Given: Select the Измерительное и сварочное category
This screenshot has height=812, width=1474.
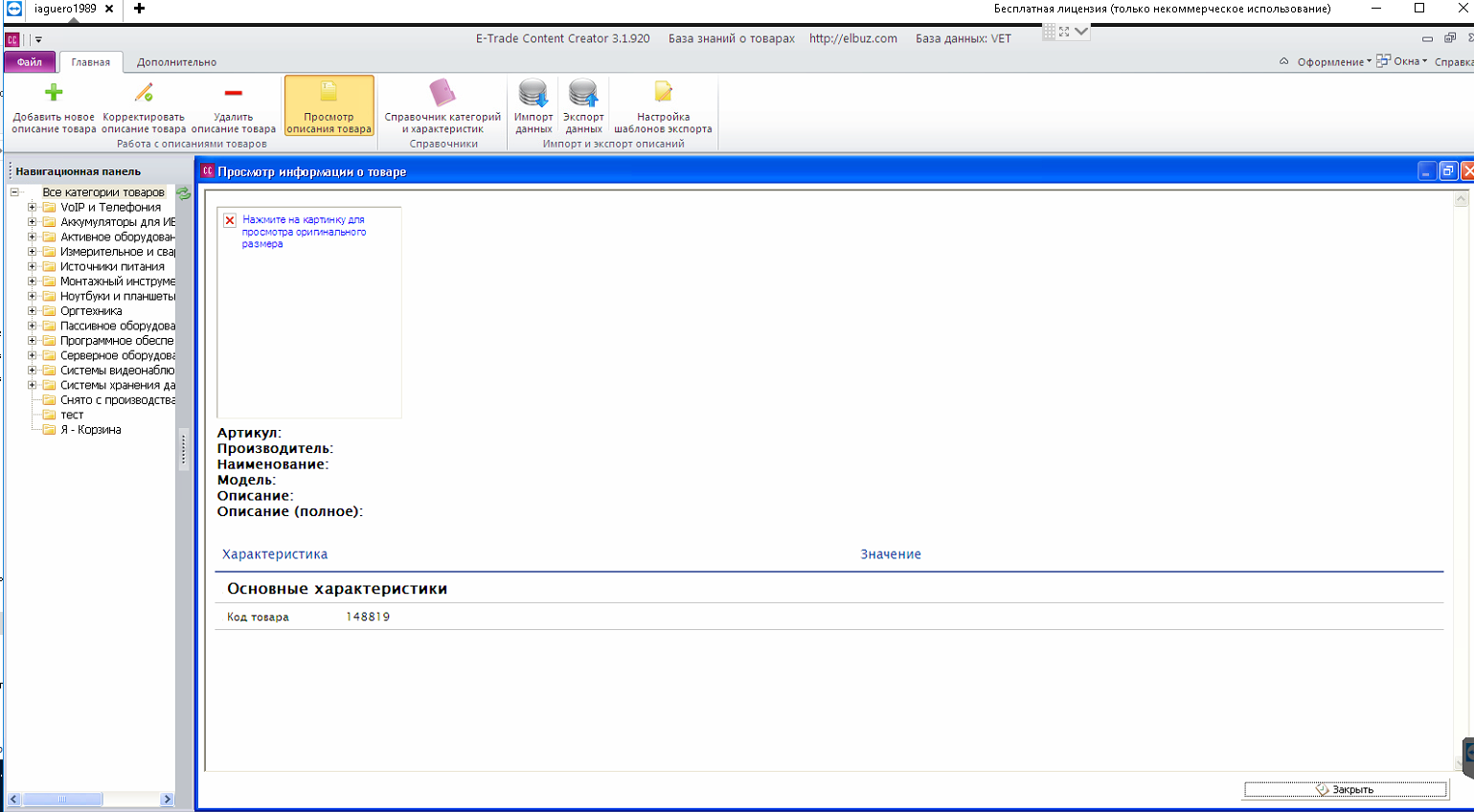Looking at the screenshot, I should coord(118,252).
